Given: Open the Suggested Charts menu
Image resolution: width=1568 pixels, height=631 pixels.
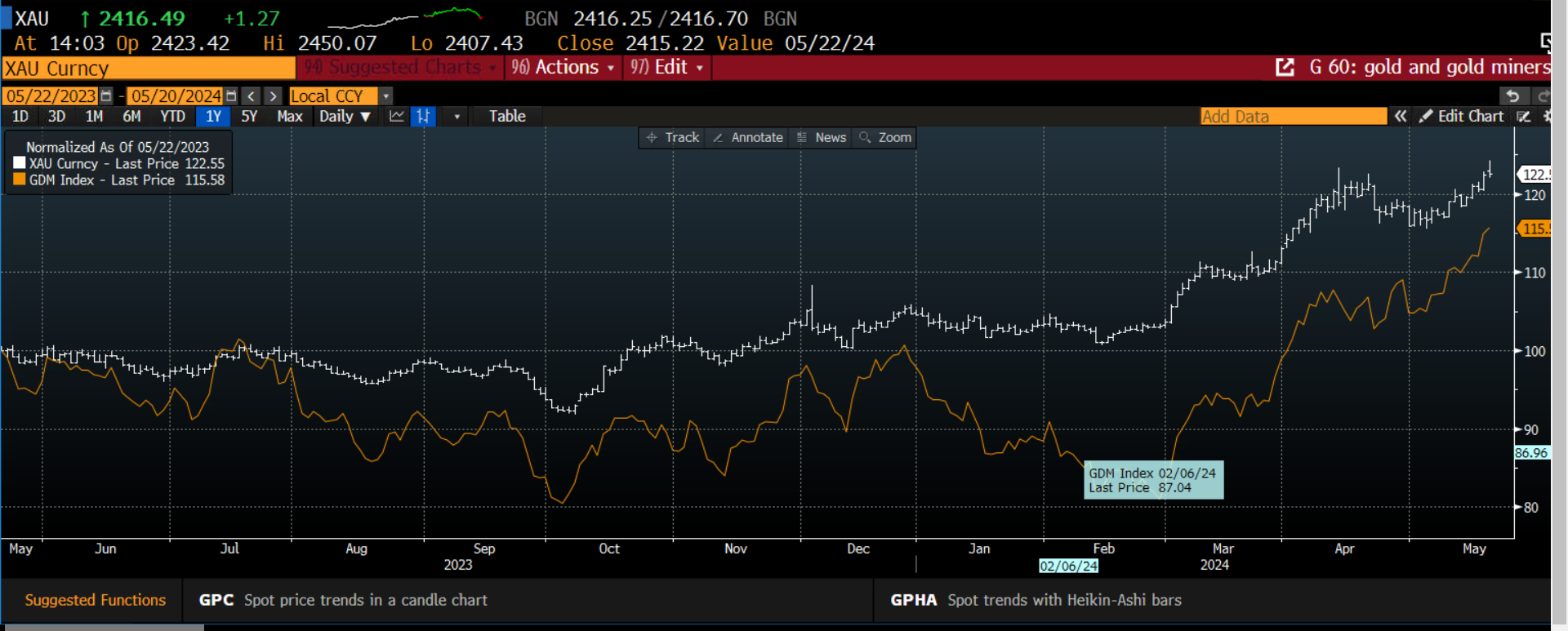Looking at the screenshot, I should [400, 68].
